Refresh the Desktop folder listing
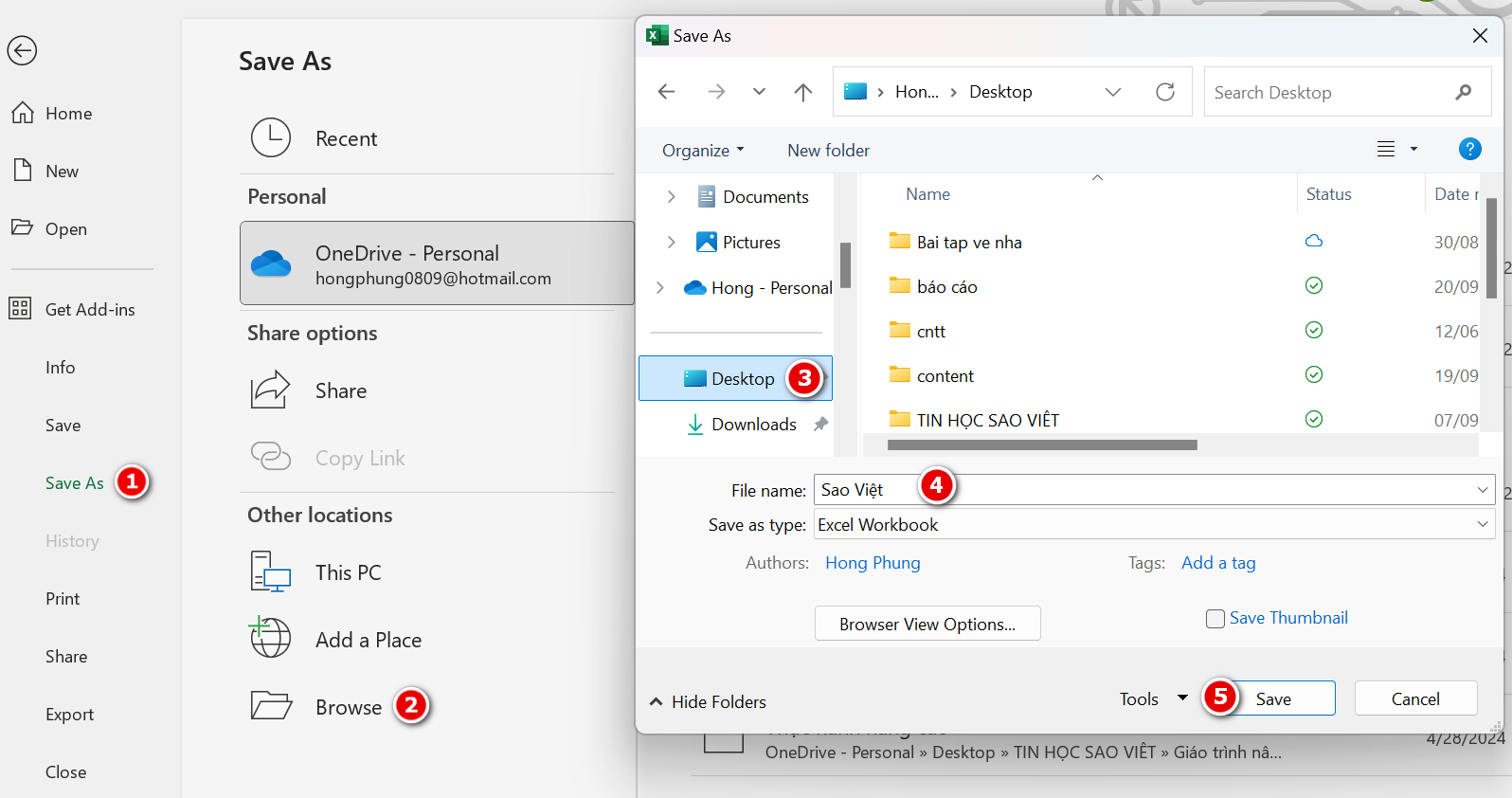1512x798 pixels. point(1165,92)
